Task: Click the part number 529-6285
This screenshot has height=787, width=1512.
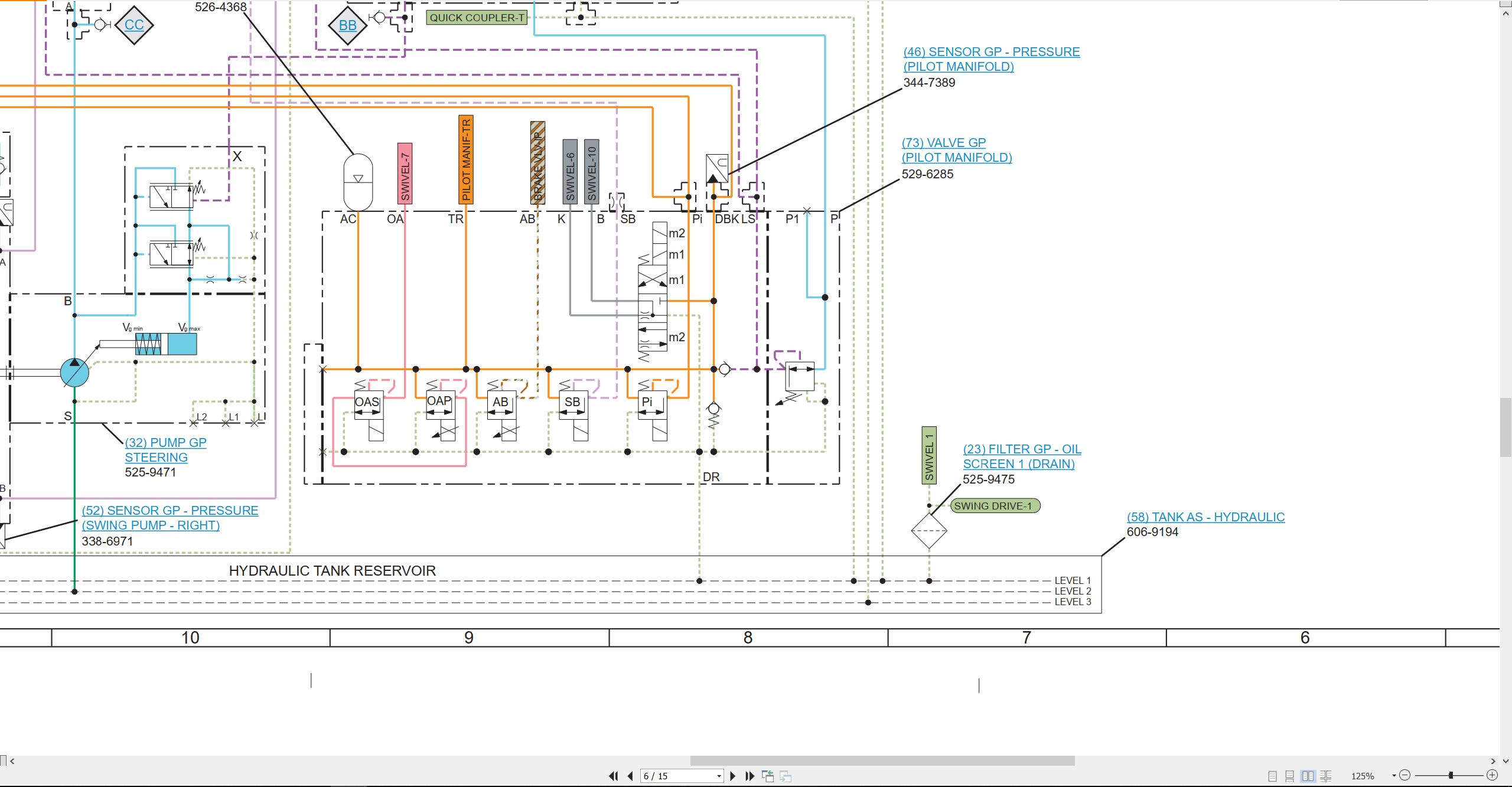Action: (x=927, y=174)
